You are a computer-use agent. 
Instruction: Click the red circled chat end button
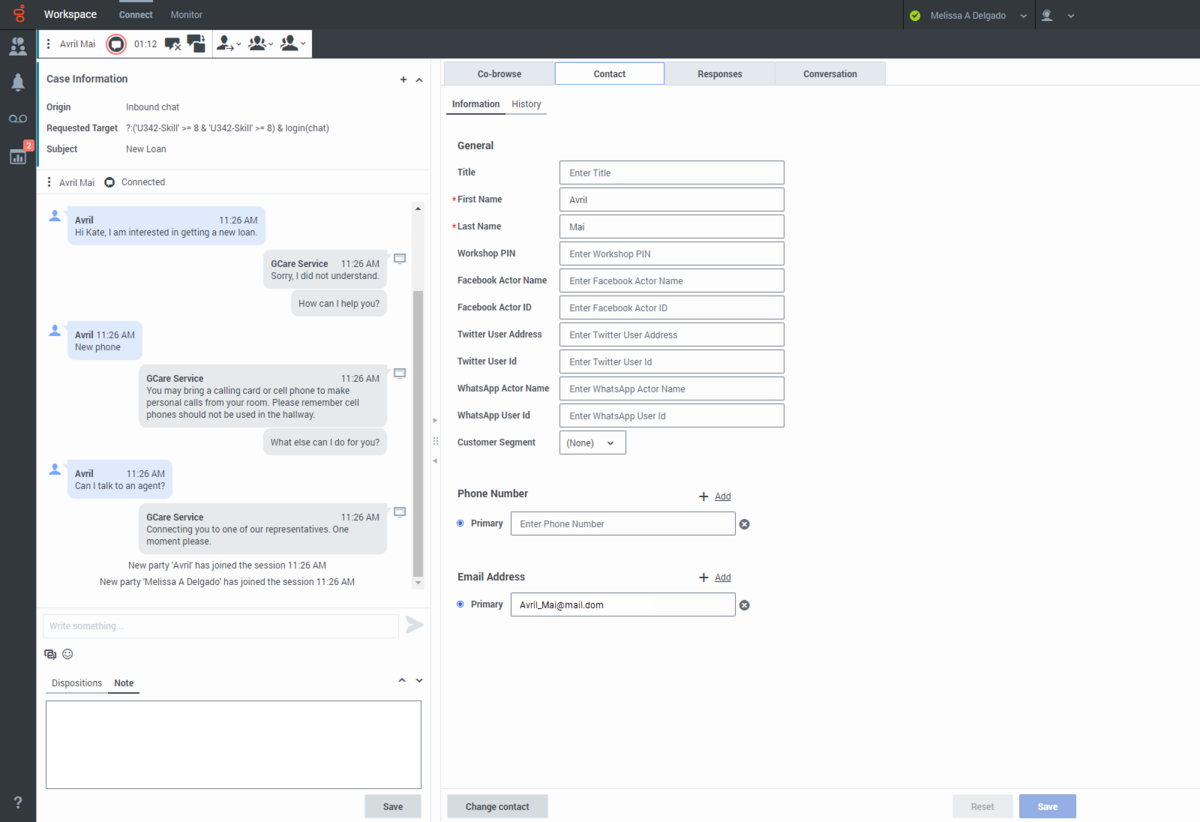(116, 44)
